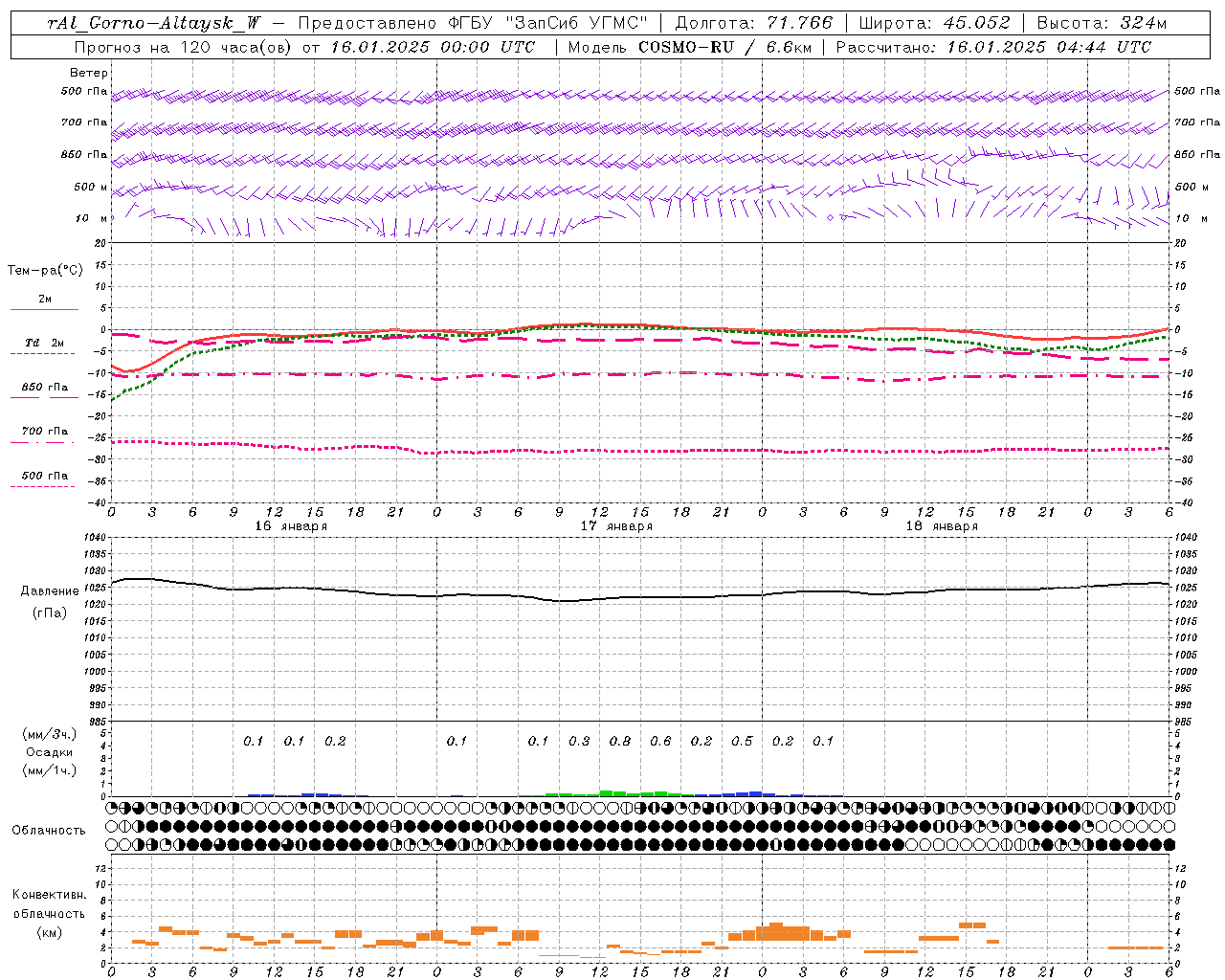Click the precipitation value 0.5
Screen dimensions: 1225x980
742,742
